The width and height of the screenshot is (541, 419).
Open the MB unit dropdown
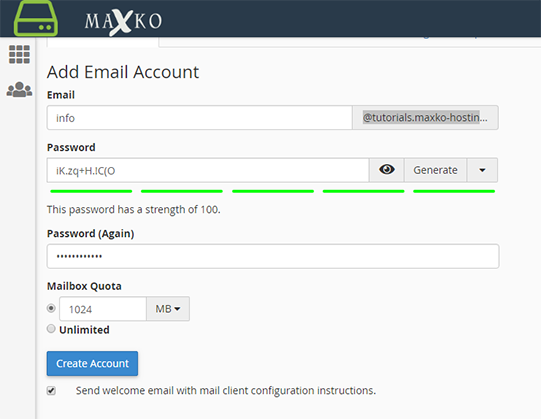tap(168, 309)
